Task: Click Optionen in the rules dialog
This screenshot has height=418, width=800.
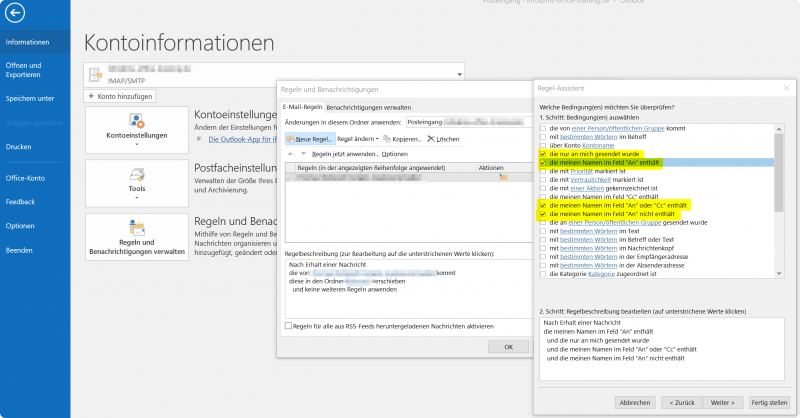Action: 394,154
